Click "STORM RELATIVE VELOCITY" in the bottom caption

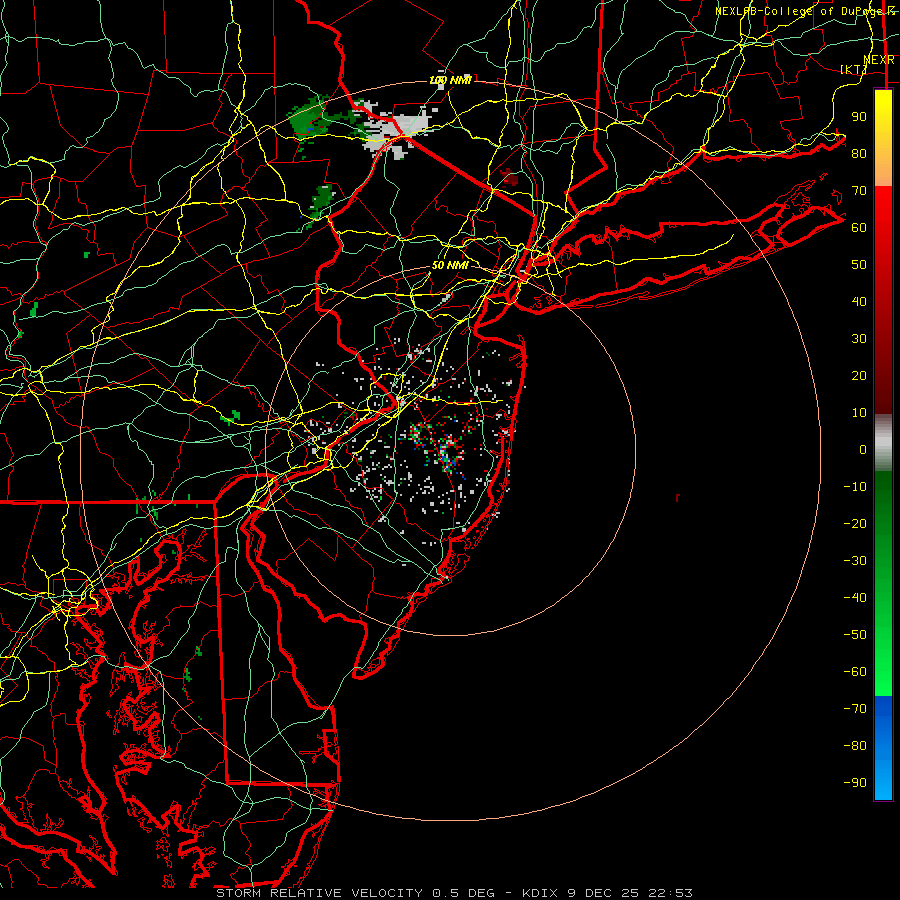[x=319, y=893]
